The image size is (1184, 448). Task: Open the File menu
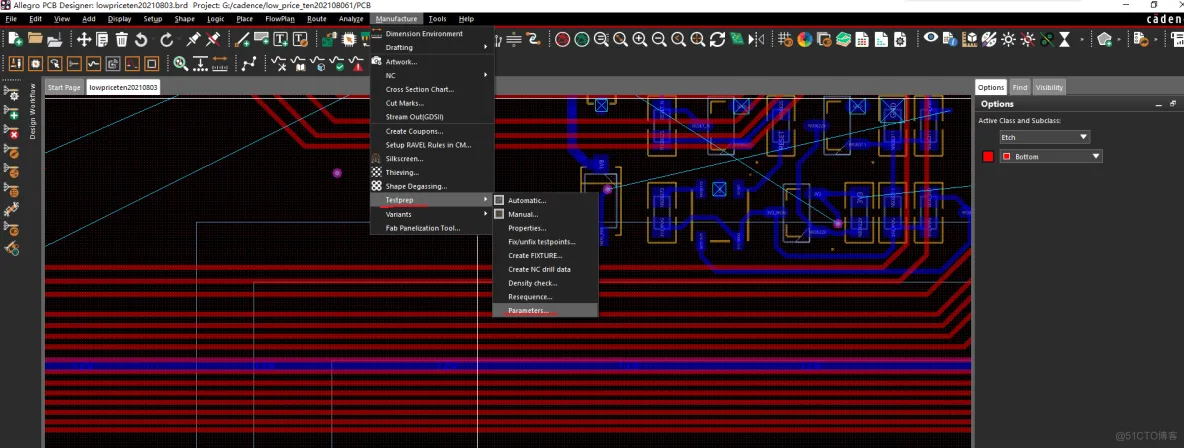point(11,19)
